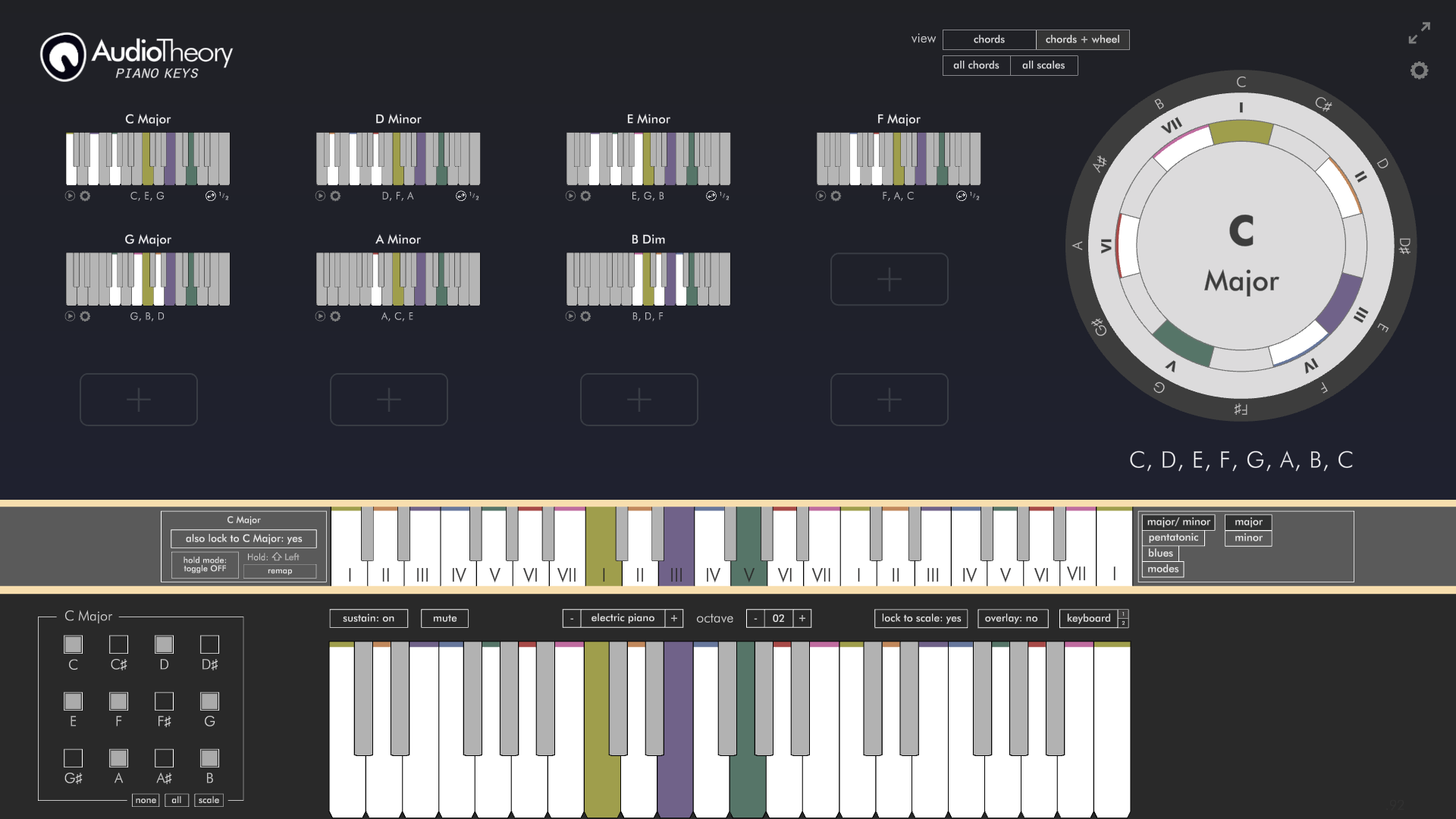Click the inversion icon under E Minor
This screenshot has height=819, width=1456.
711,196
